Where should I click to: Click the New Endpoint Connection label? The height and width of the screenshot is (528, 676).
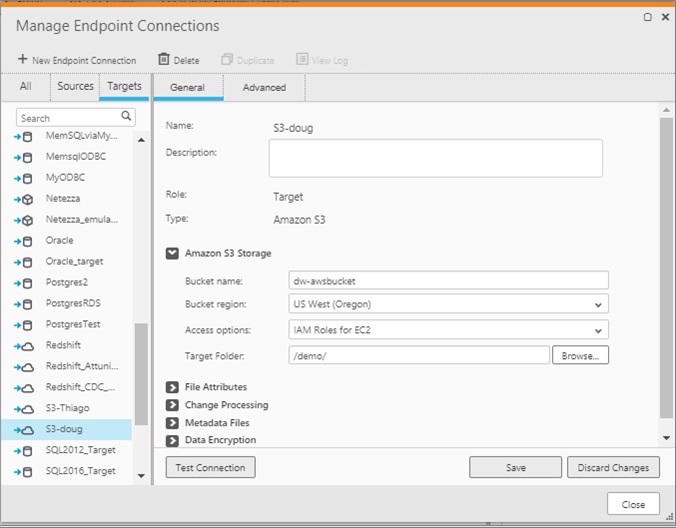(84, 60)
